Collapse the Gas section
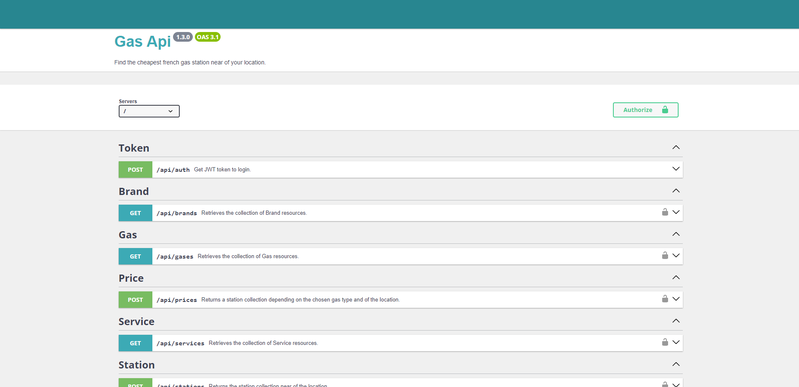This screenshot has width=799, height=387. tap(676, 234)
